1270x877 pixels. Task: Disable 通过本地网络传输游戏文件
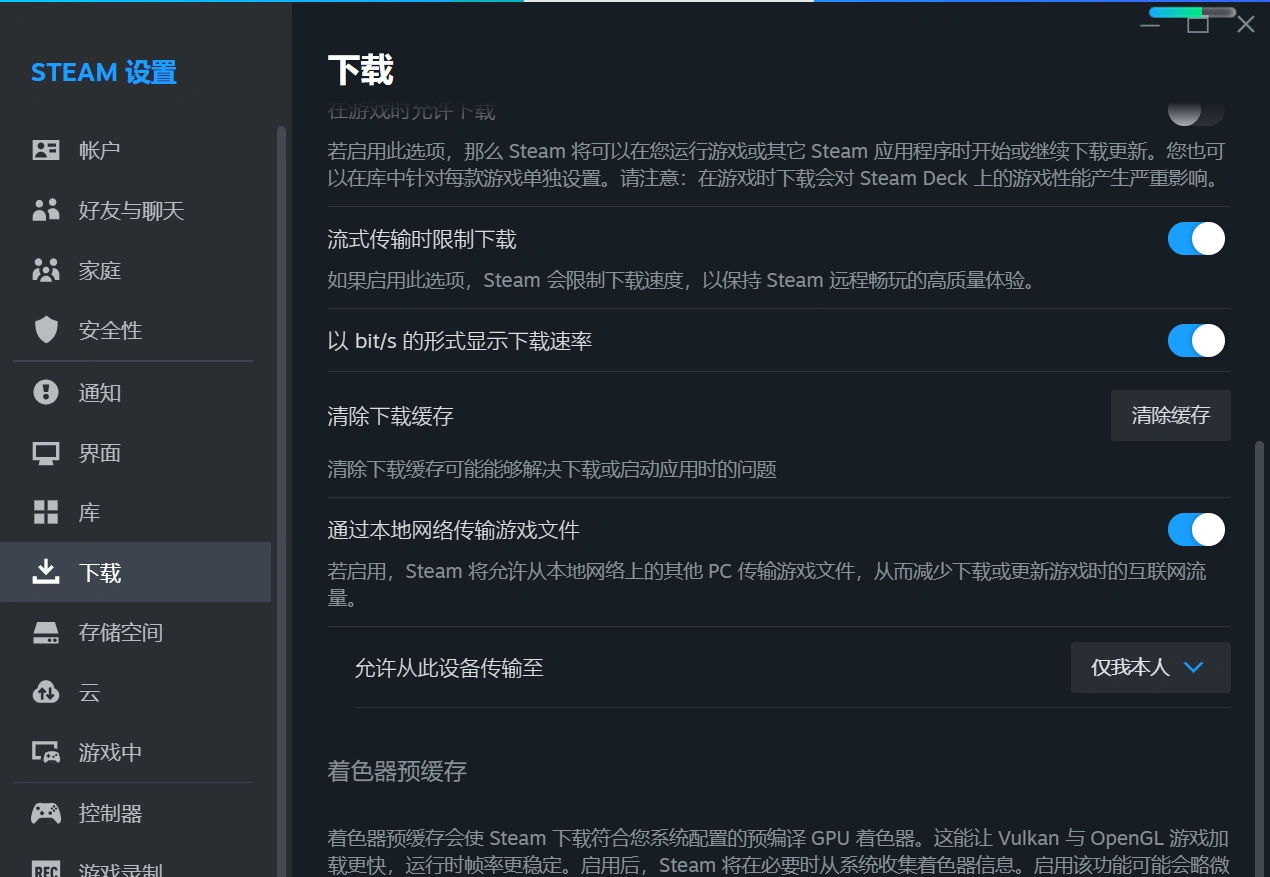click(x=1196, y=529)
